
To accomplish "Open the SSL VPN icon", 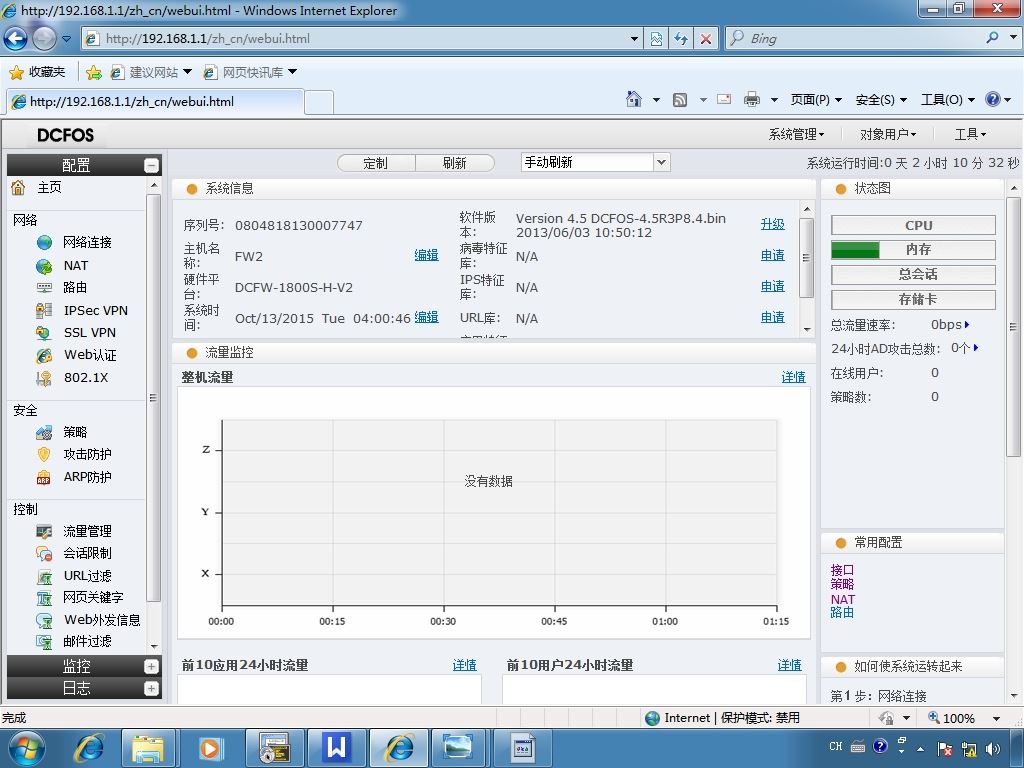I will pyautogui.click(x=44, y=332).
